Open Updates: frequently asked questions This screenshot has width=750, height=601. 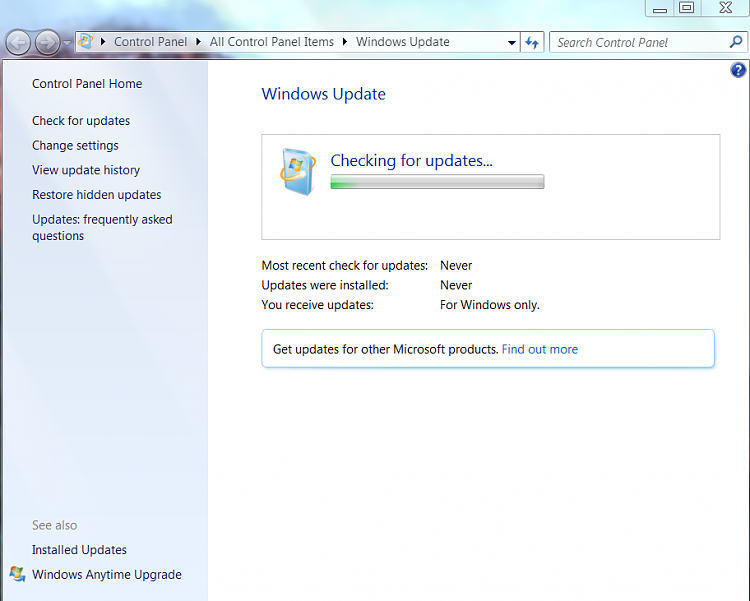[102, 227]
